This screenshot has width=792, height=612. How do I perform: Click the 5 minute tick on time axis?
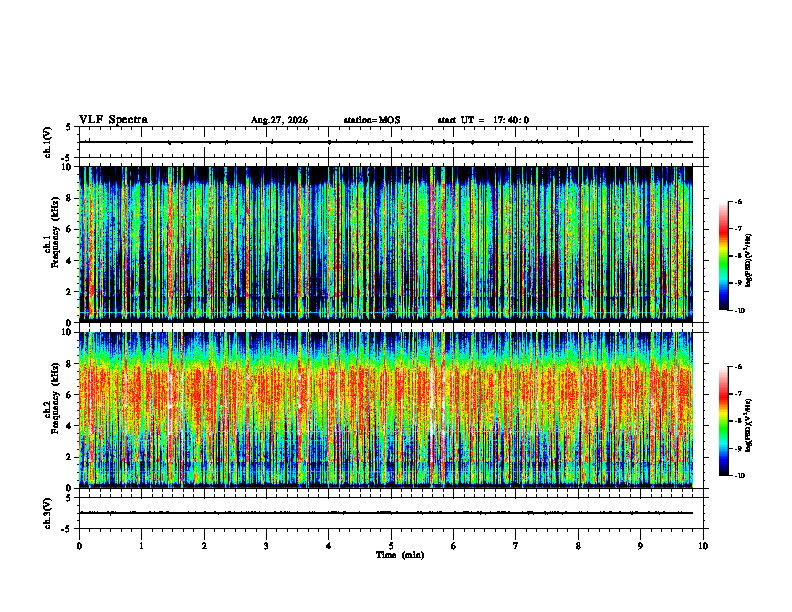coord(391,546)
